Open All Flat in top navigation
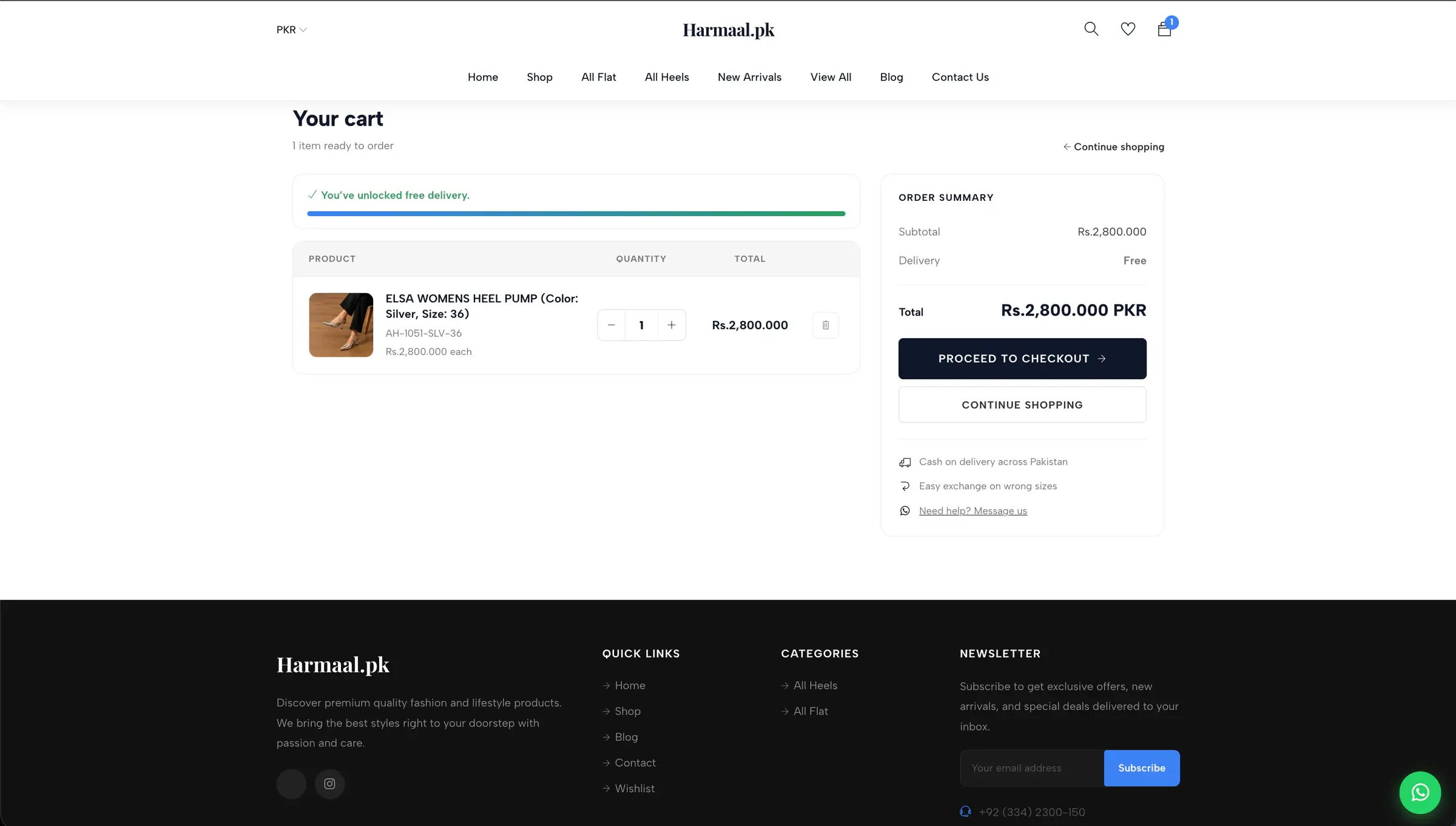Image resolution: width=1456 pixels, height=826 pixels. tap(599, 77)
